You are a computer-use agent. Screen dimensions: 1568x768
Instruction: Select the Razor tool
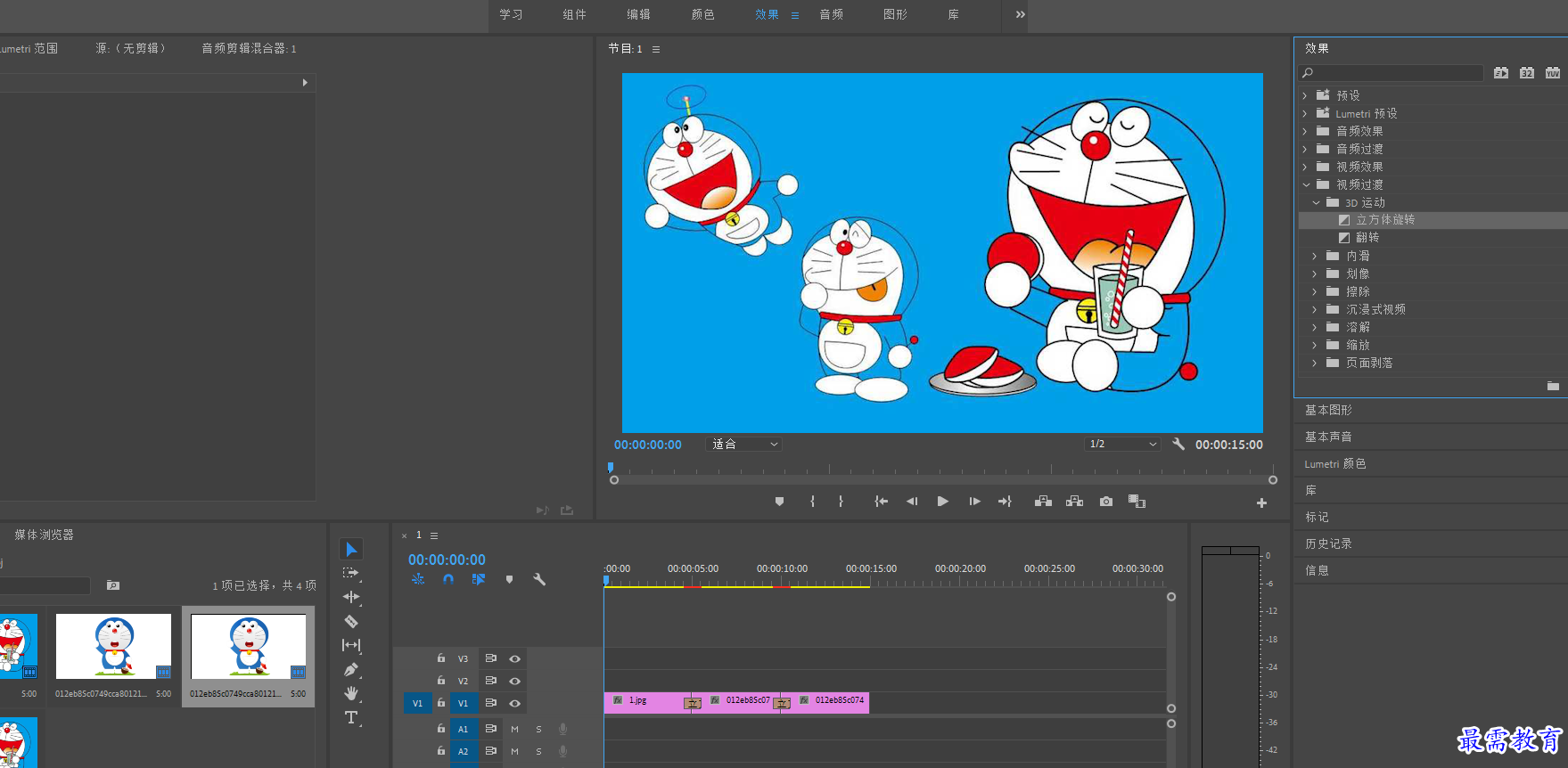(351, 621)
